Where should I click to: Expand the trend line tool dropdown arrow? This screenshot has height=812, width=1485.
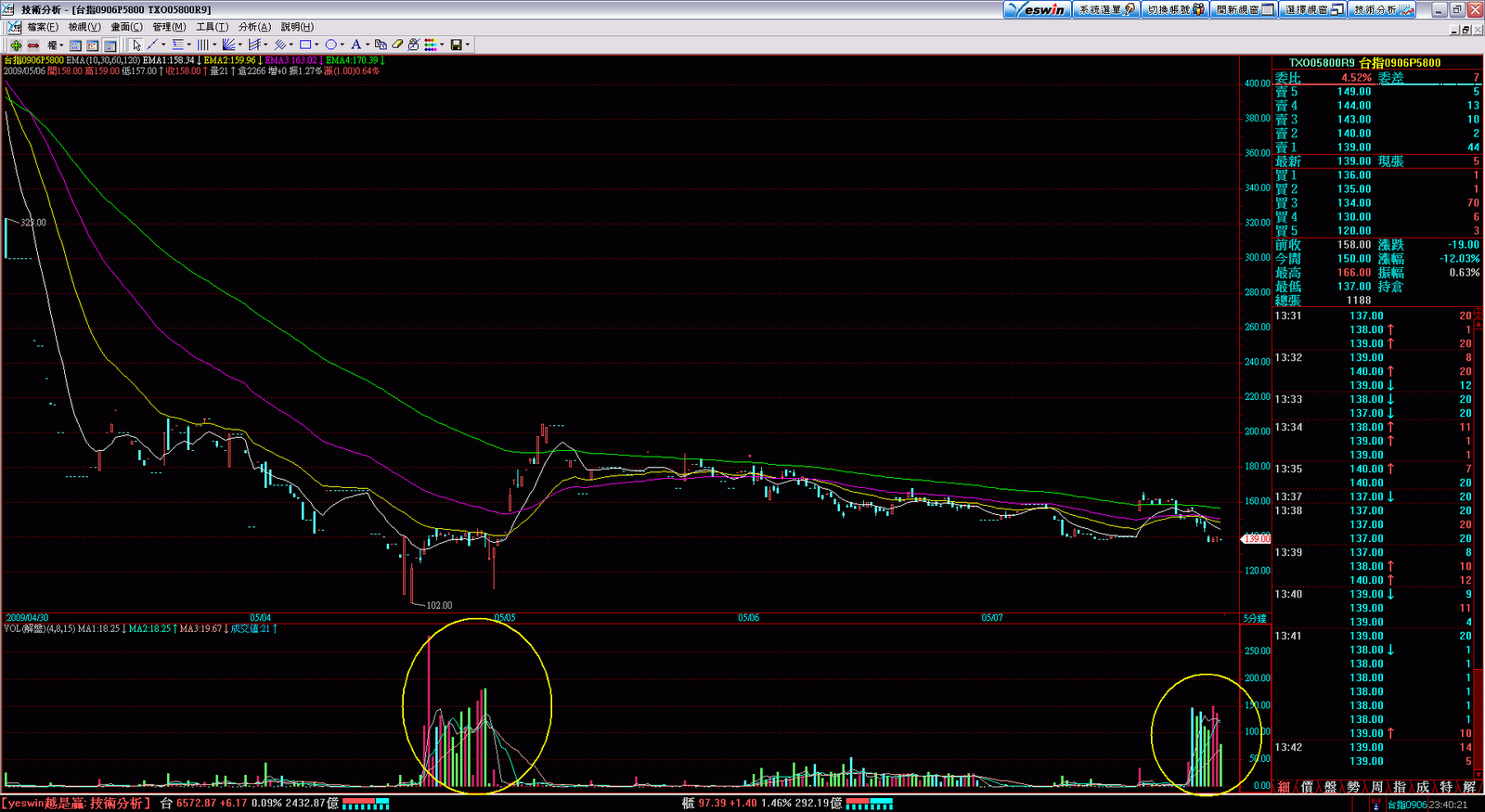click(x=163, y=45)
